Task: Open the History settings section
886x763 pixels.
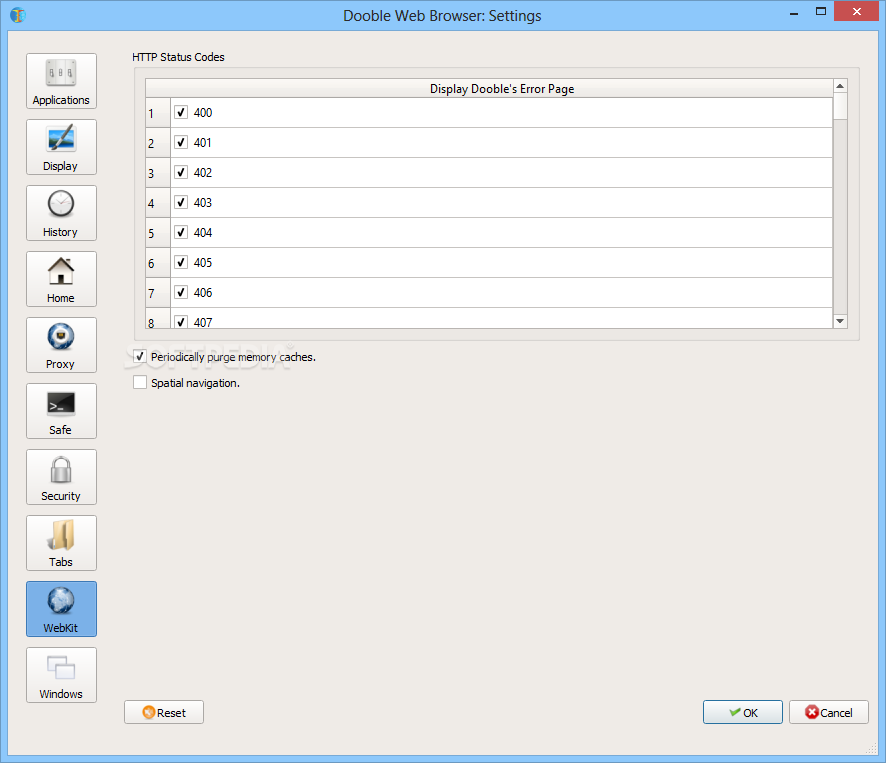Action: click(61, 213)
